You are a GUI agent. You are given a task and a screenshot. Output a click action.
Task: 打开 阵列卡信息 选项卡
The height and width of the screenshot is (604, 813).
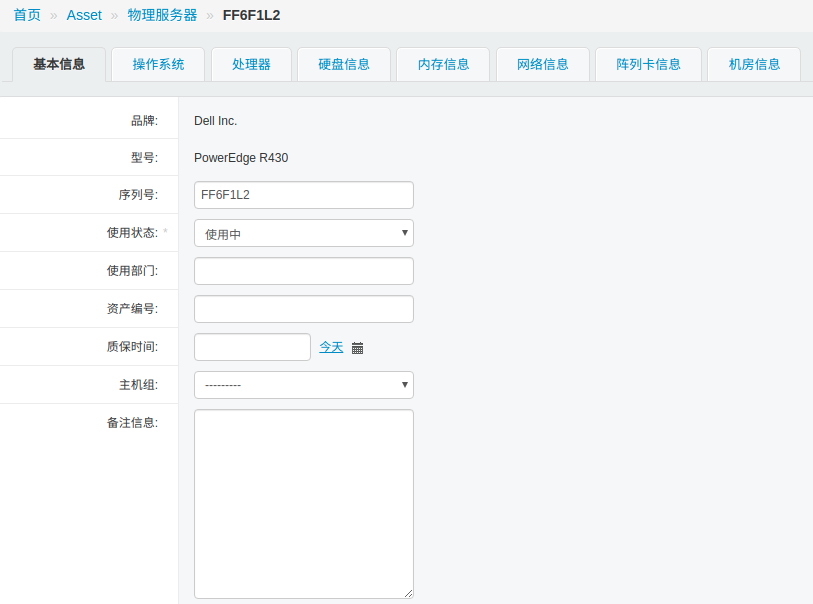647,63
